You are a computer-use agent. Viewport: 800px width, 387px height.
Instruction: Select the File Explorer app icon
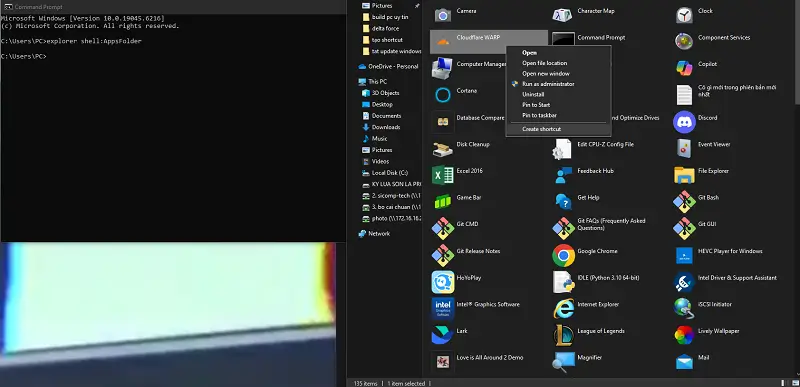point(684,175)
